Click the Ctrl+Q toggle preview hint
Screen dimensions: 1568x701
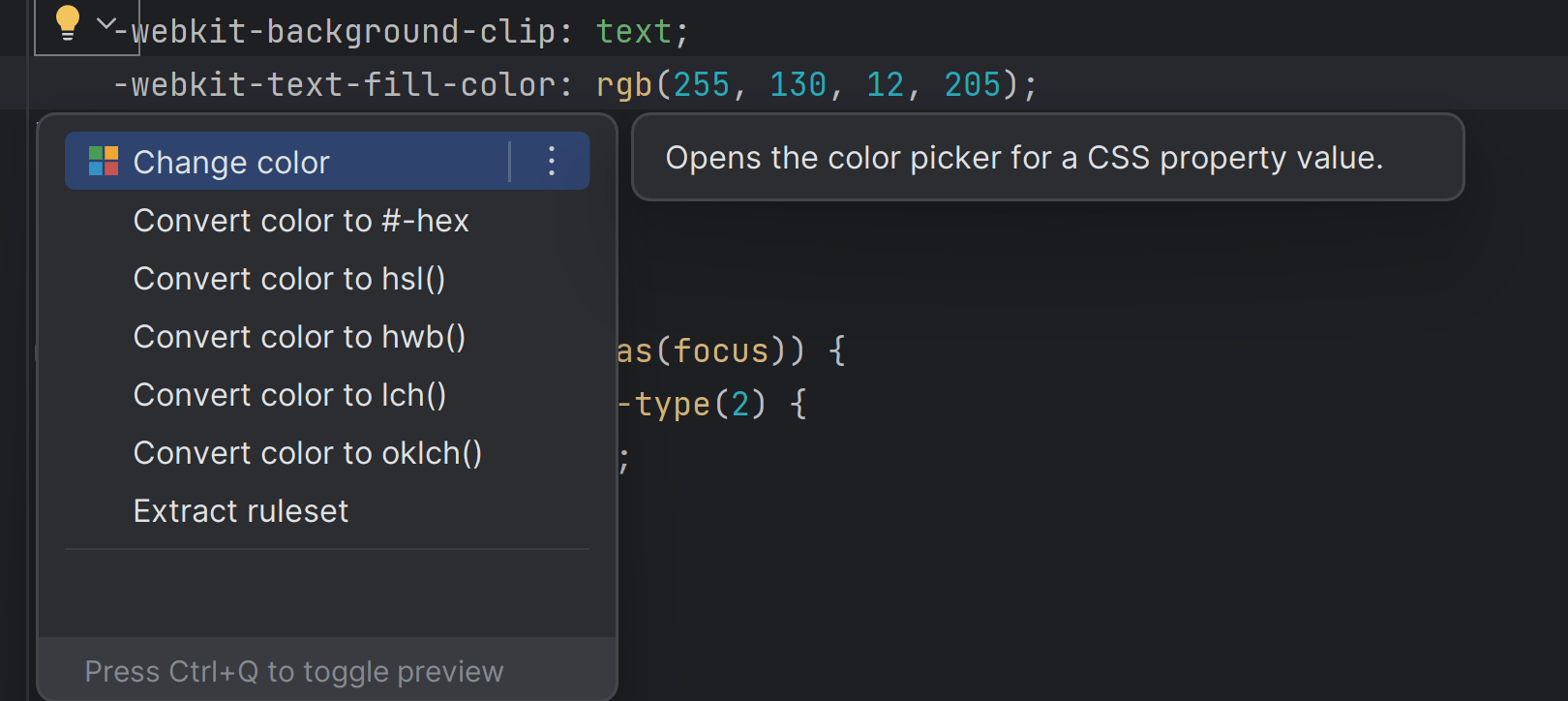(293, 671)
